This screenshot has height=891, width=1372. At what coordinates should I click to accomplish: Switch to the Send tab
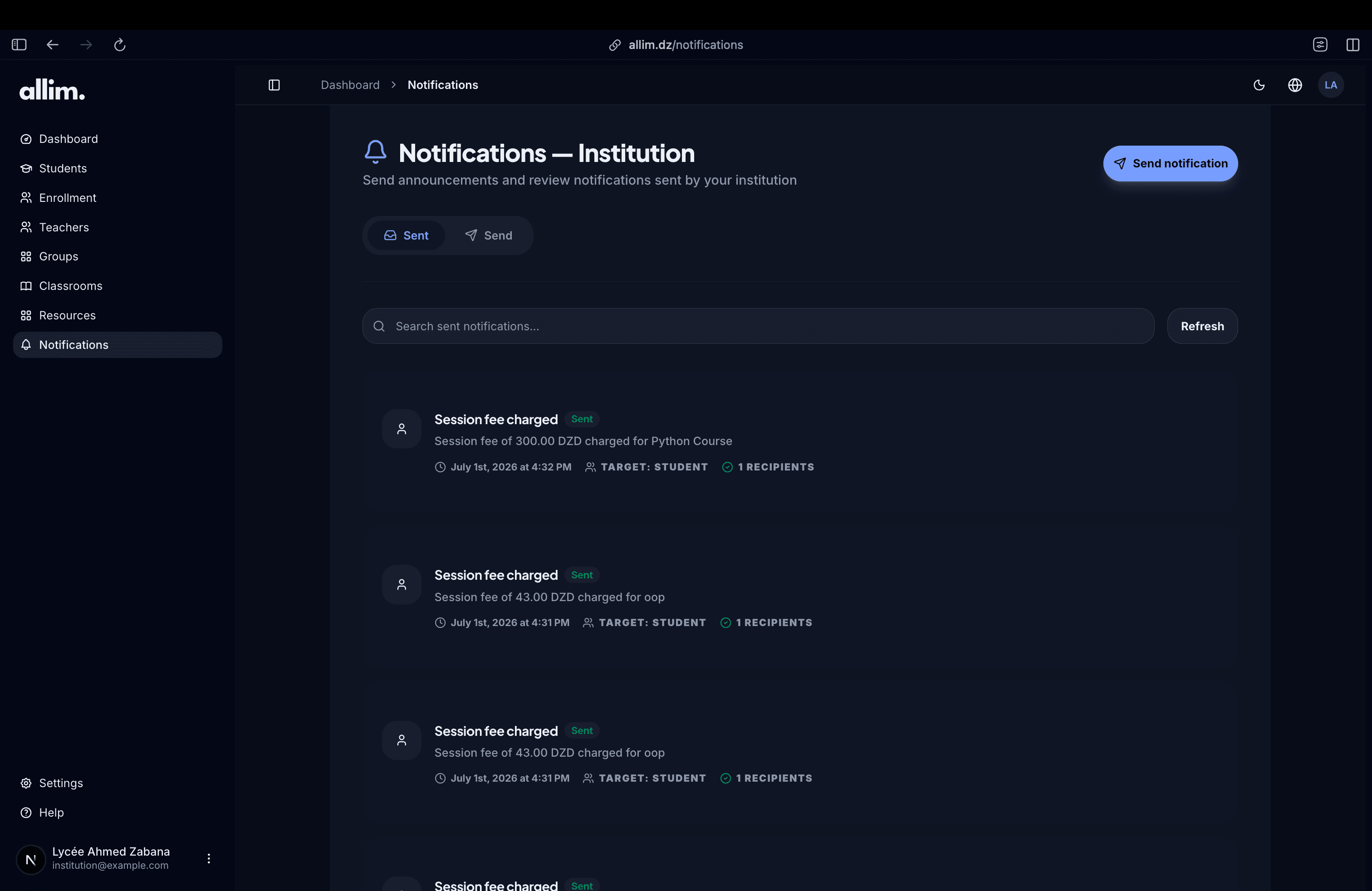coord(488,235)
